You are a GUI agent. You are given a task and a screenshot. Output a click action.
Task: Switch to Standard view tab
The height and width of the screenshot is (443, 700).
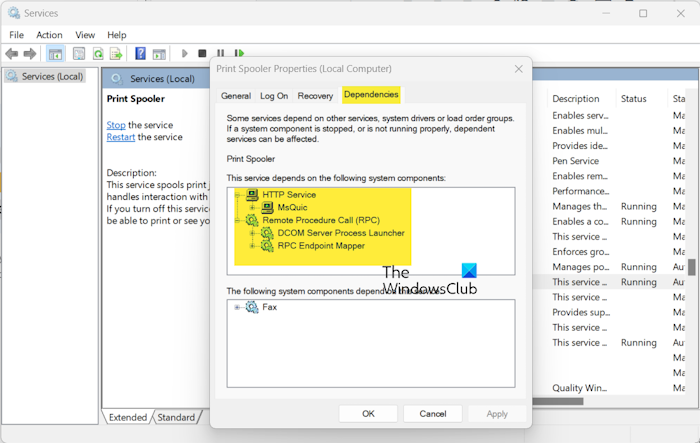176,417
